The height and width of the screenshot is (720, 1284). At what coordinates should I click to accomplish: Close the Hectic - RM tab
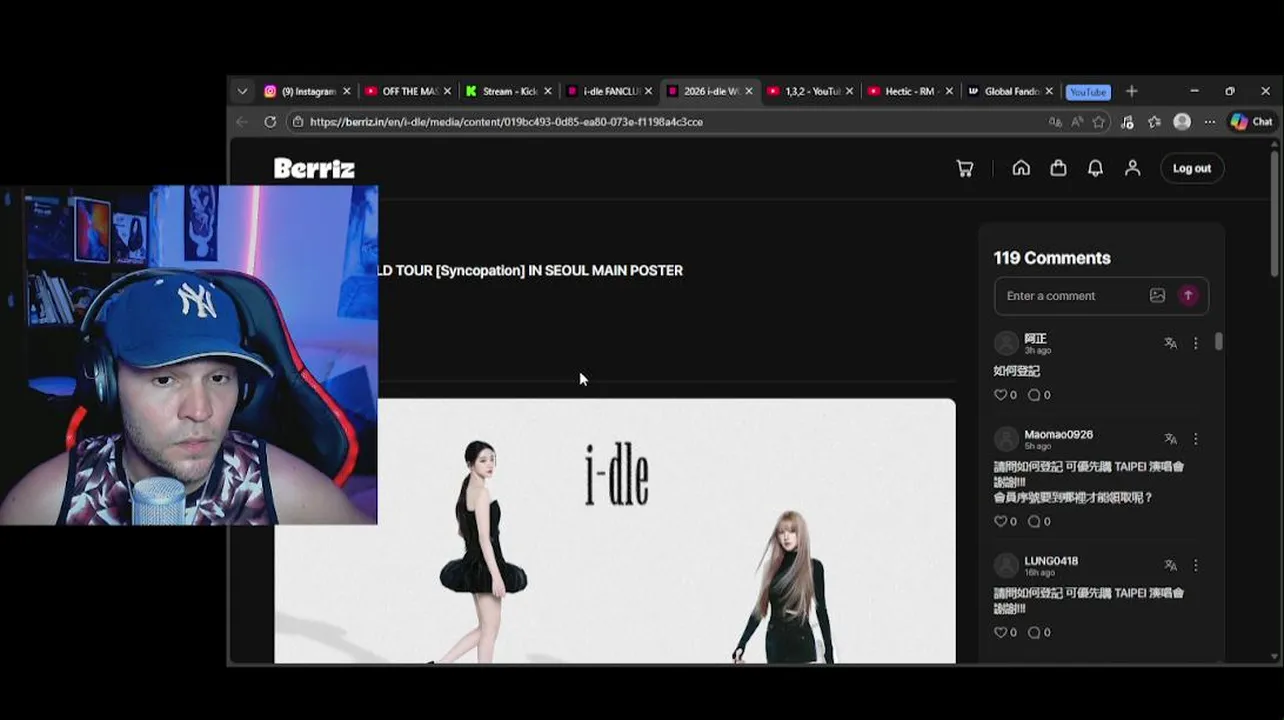[949, 91]
